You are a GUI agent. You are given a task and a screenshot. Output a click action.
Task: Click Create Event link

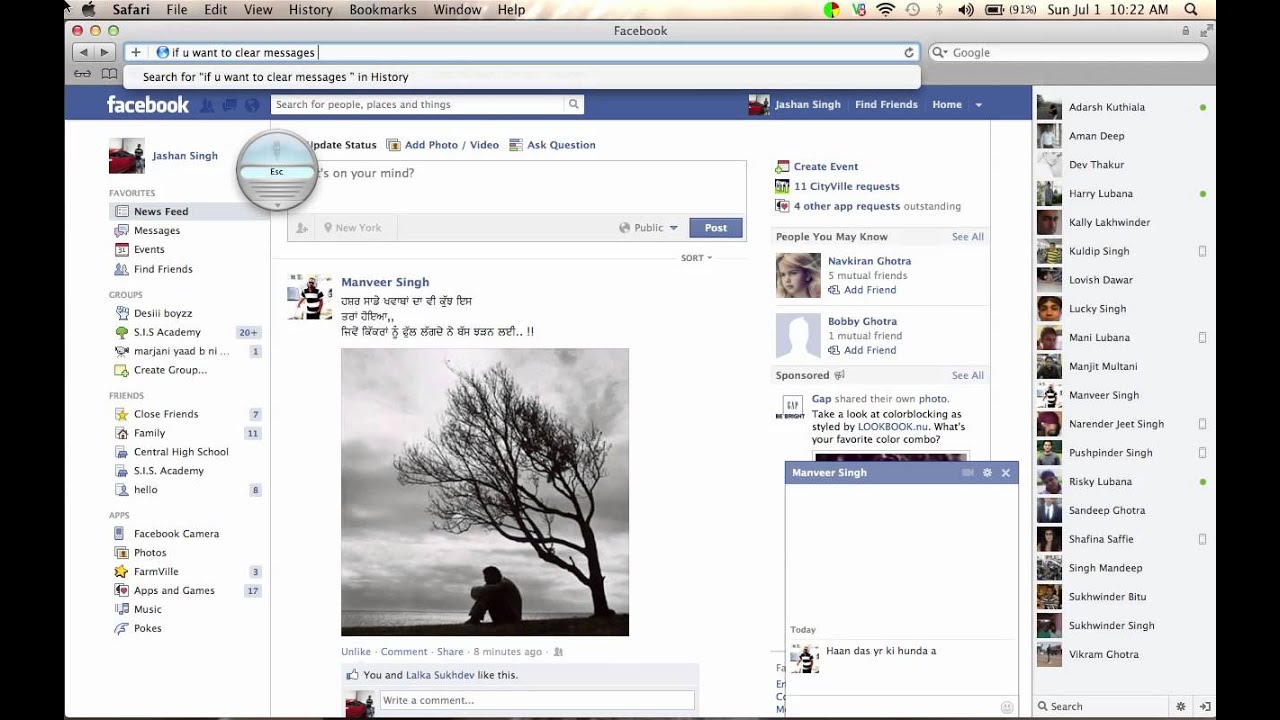click(826, 167)
